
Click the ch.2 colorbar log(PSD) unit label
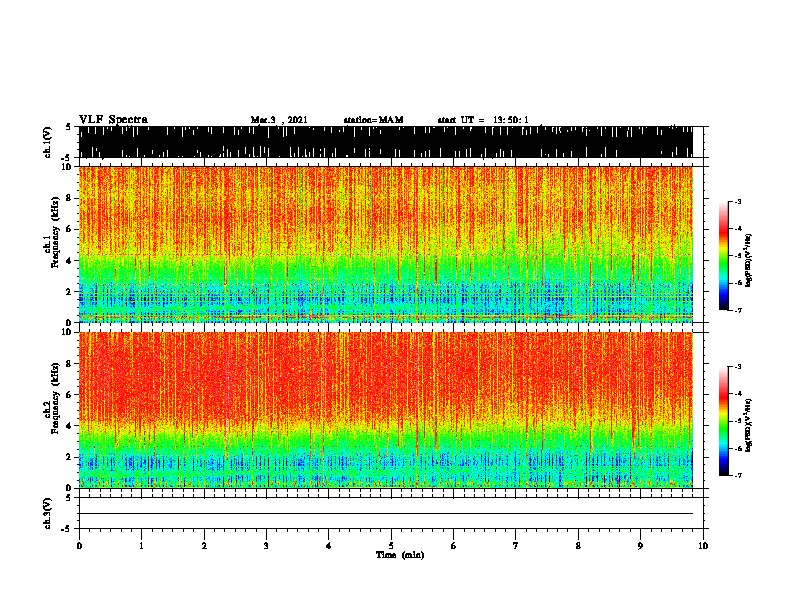pyautogui.click(x=749, y=425)
